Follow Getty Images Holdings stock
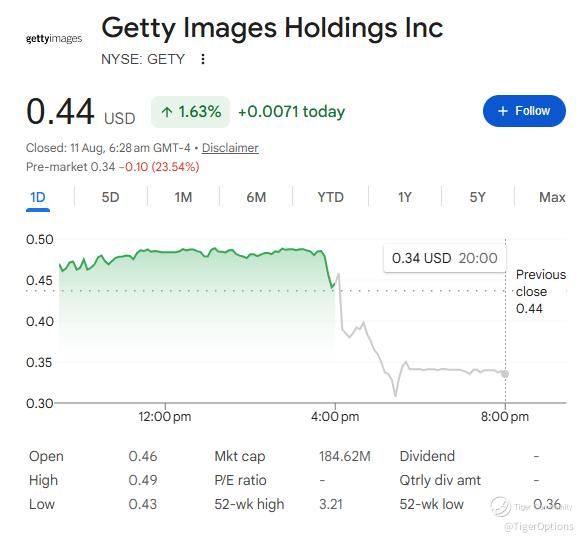Viewport: 584px width, 539px height. tap(524, 111)
